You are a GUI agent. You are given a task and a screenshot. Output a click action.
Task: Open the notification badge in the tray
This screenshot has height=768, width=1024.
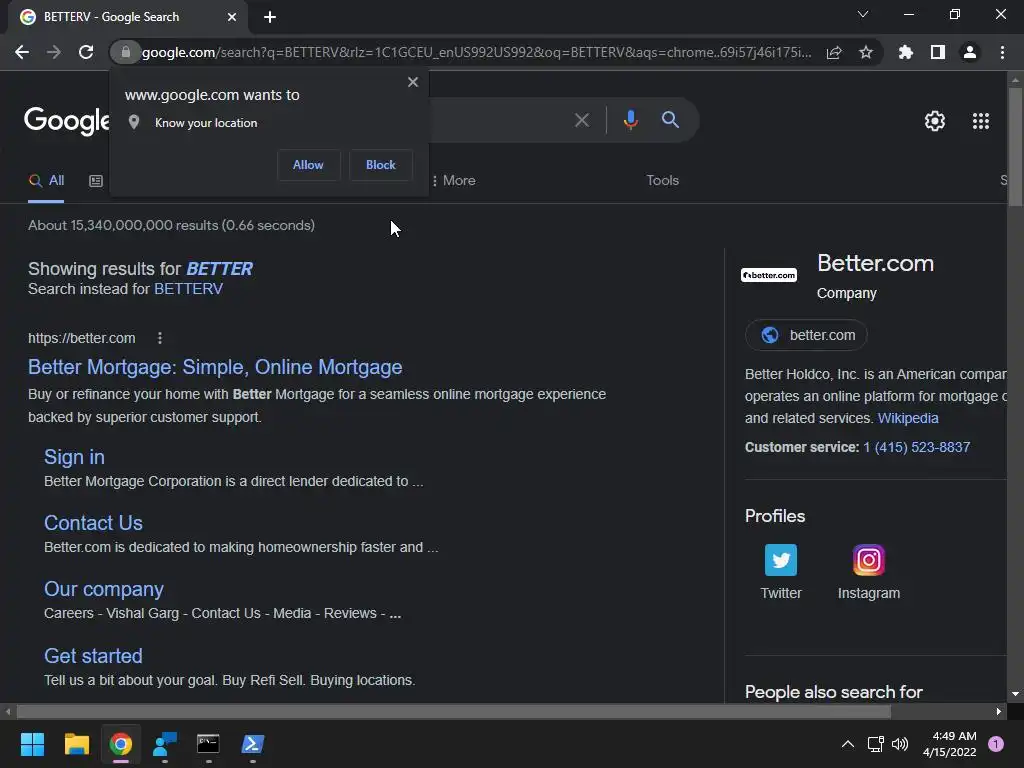point(996,744)
